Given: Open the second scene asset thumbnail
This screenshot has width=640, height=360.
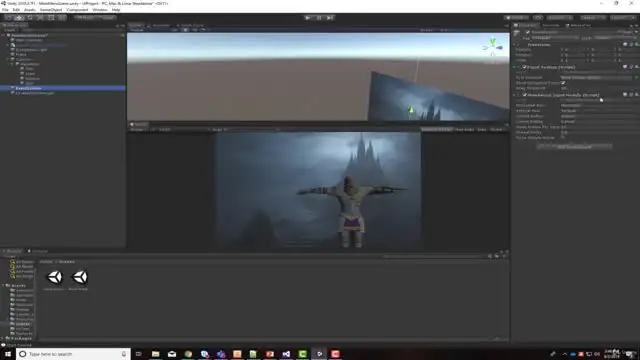Looking at the screenshot, I should point(79,278).
